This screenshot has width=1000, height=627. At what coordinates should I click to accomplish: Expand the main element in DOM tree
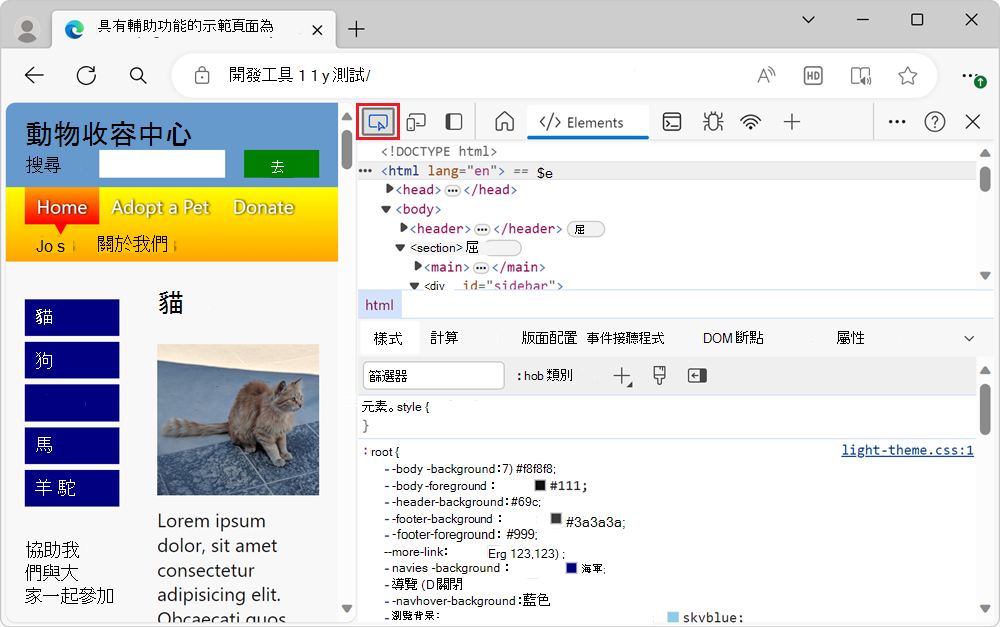(x=419, y=267)
